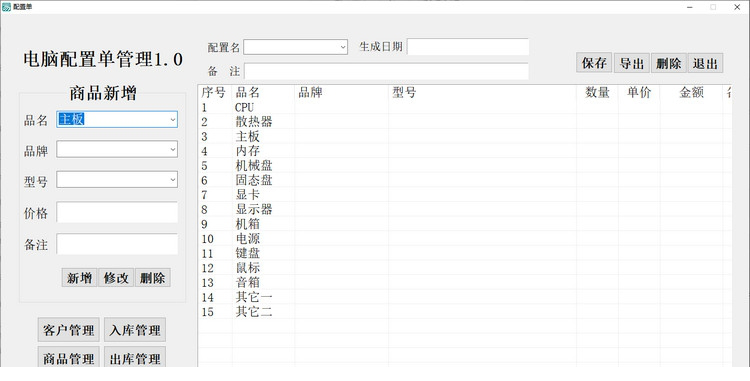
Task: Close the 配置单 window
Action: (x=737, y=7)
